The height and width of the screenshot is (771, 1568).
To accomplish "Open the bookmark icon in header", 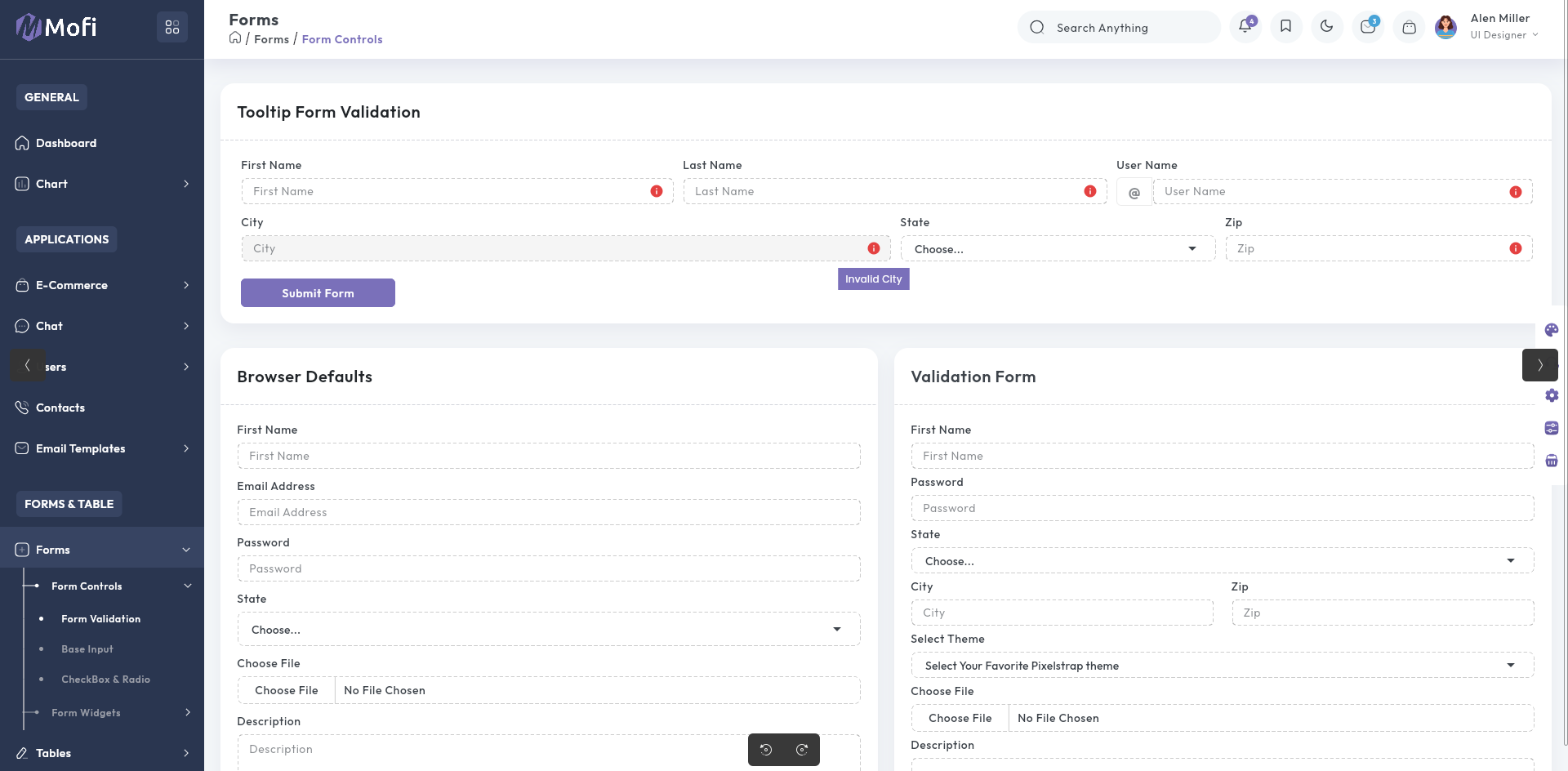I will pyautogui.click(x=1285, y=27).
